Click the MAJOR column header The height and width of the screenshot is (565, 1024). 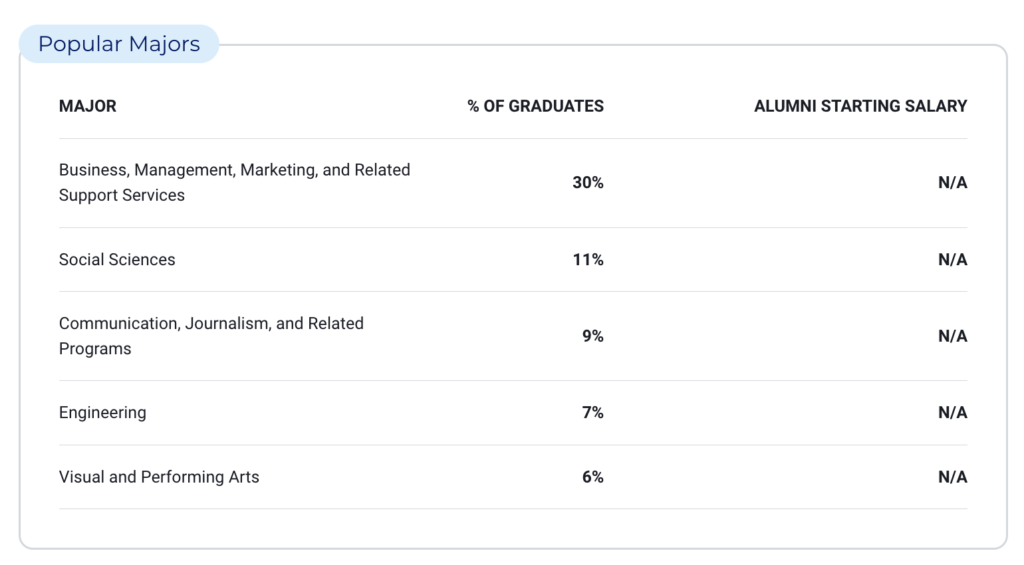click(x=87, y=106)
